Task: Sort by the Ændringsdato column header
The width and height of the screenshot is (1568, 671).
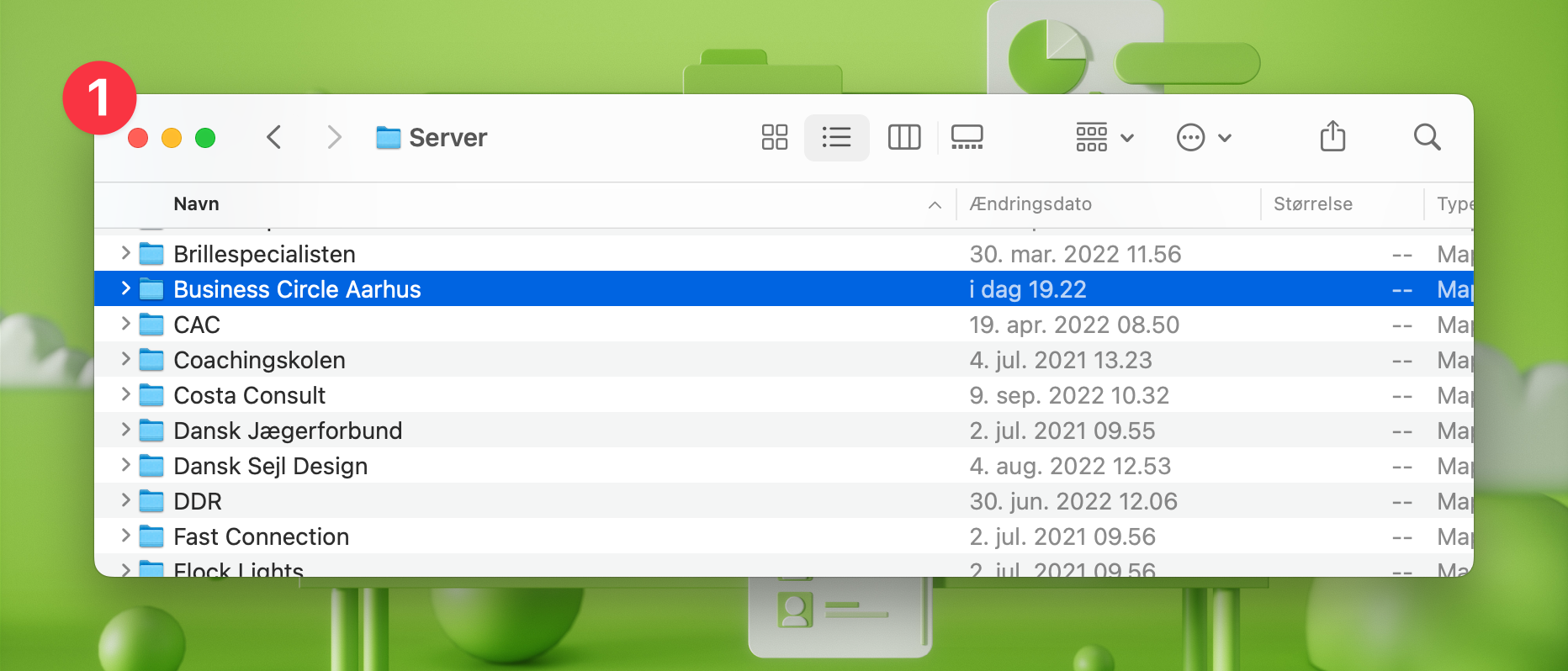Action: click(1030, 204)
